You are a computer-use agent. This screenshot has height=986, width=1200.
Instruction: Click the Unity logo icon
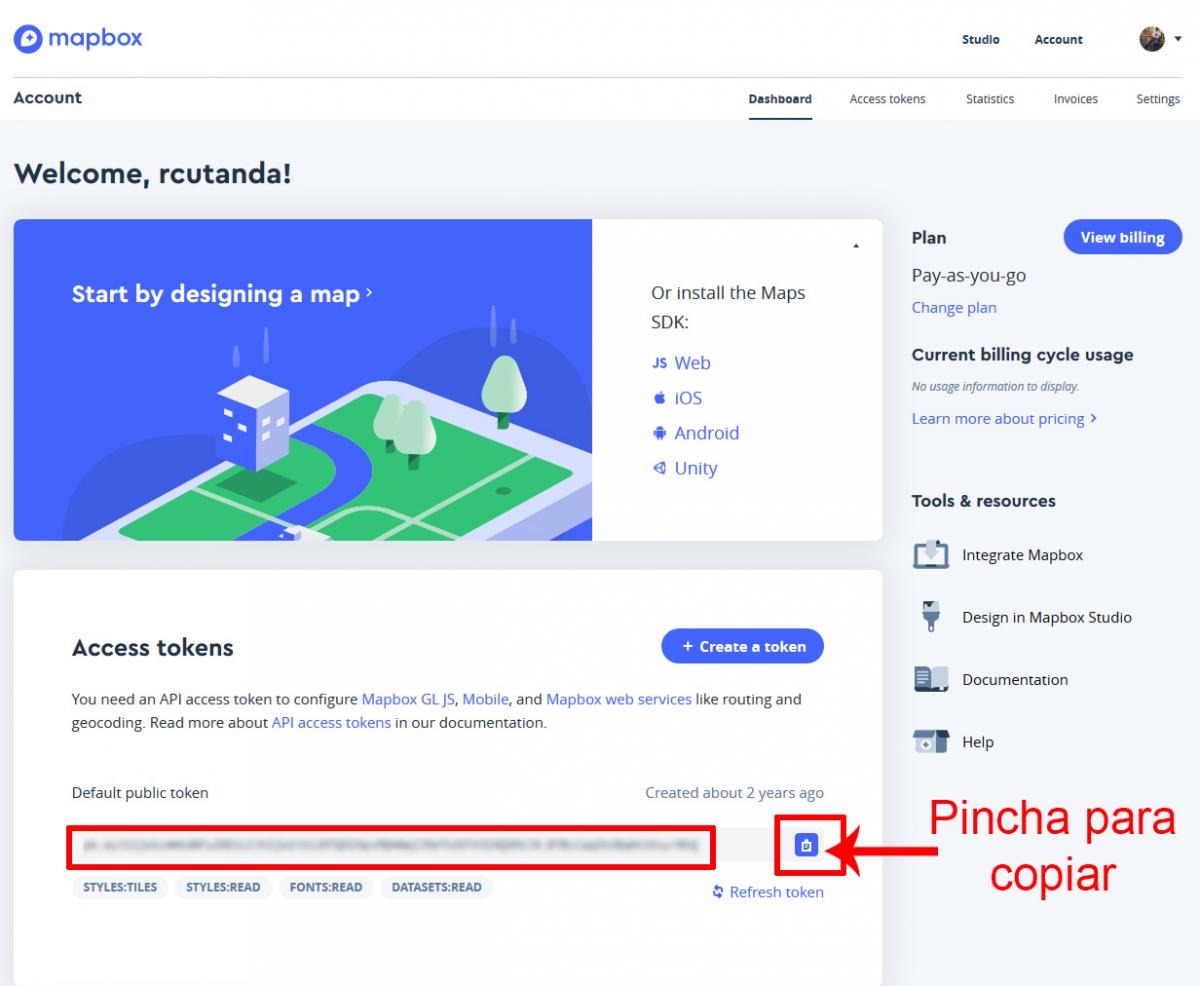click(659, 468)
